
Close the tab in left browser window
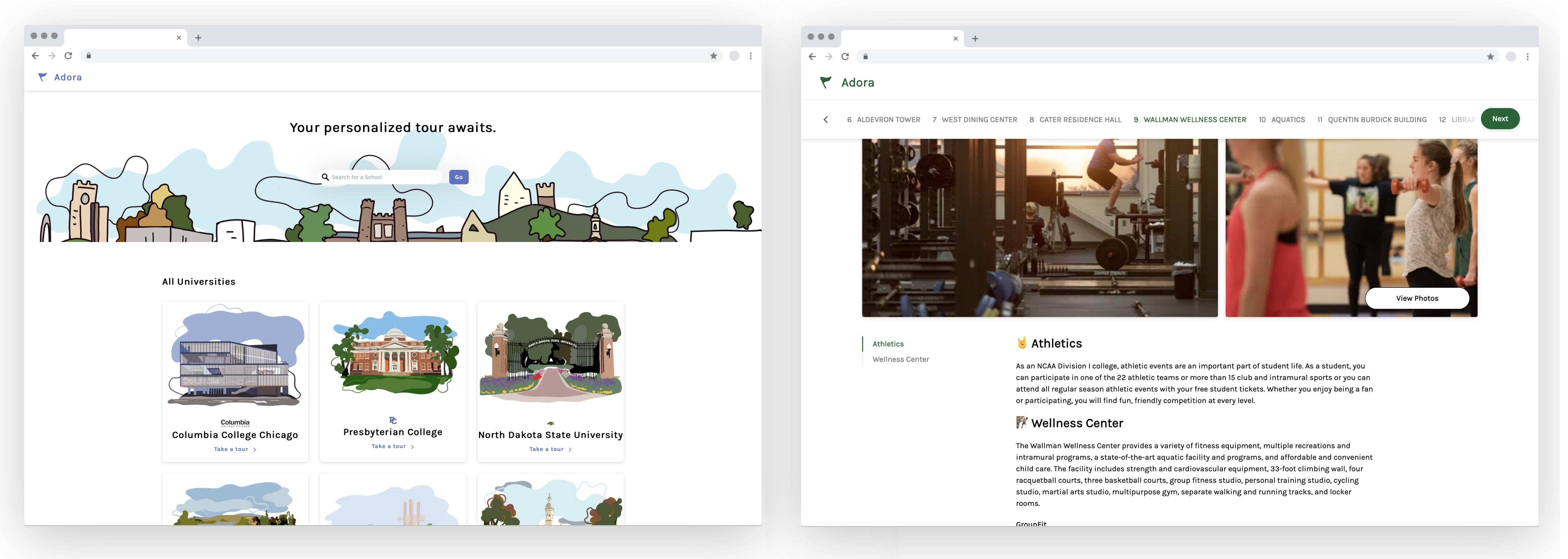pos(179,38)
